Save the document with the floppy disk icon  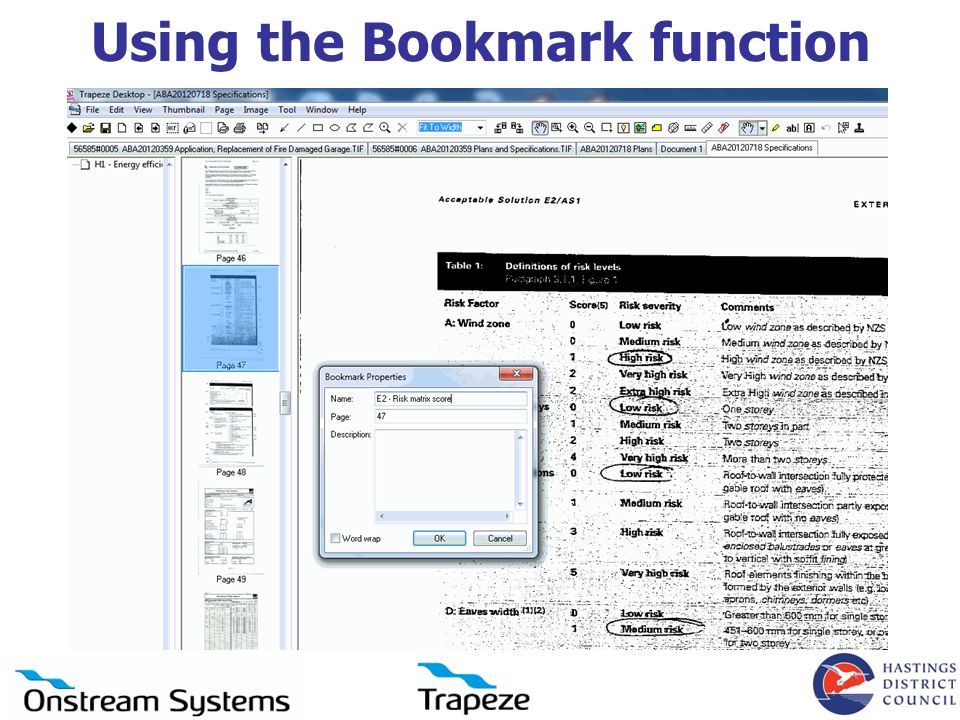(x=105, y=128)
